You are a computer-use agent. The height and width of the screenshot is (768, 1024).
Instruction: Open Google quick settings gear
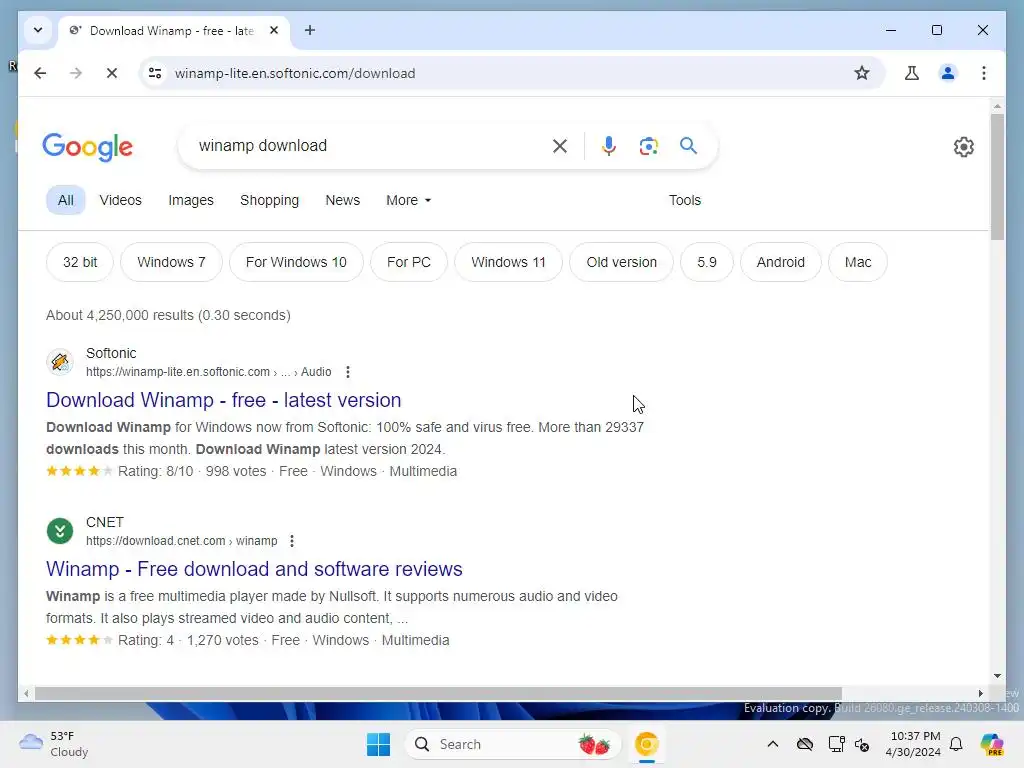point(963,147)
